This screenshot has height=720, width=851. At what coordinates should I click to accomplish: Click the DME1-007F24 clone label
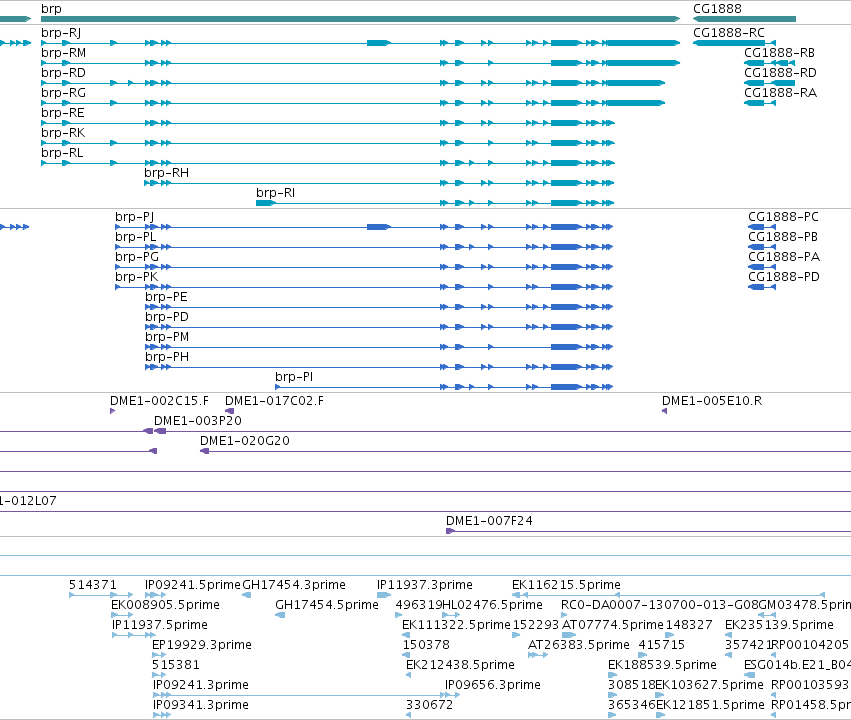tap(489, 521)
